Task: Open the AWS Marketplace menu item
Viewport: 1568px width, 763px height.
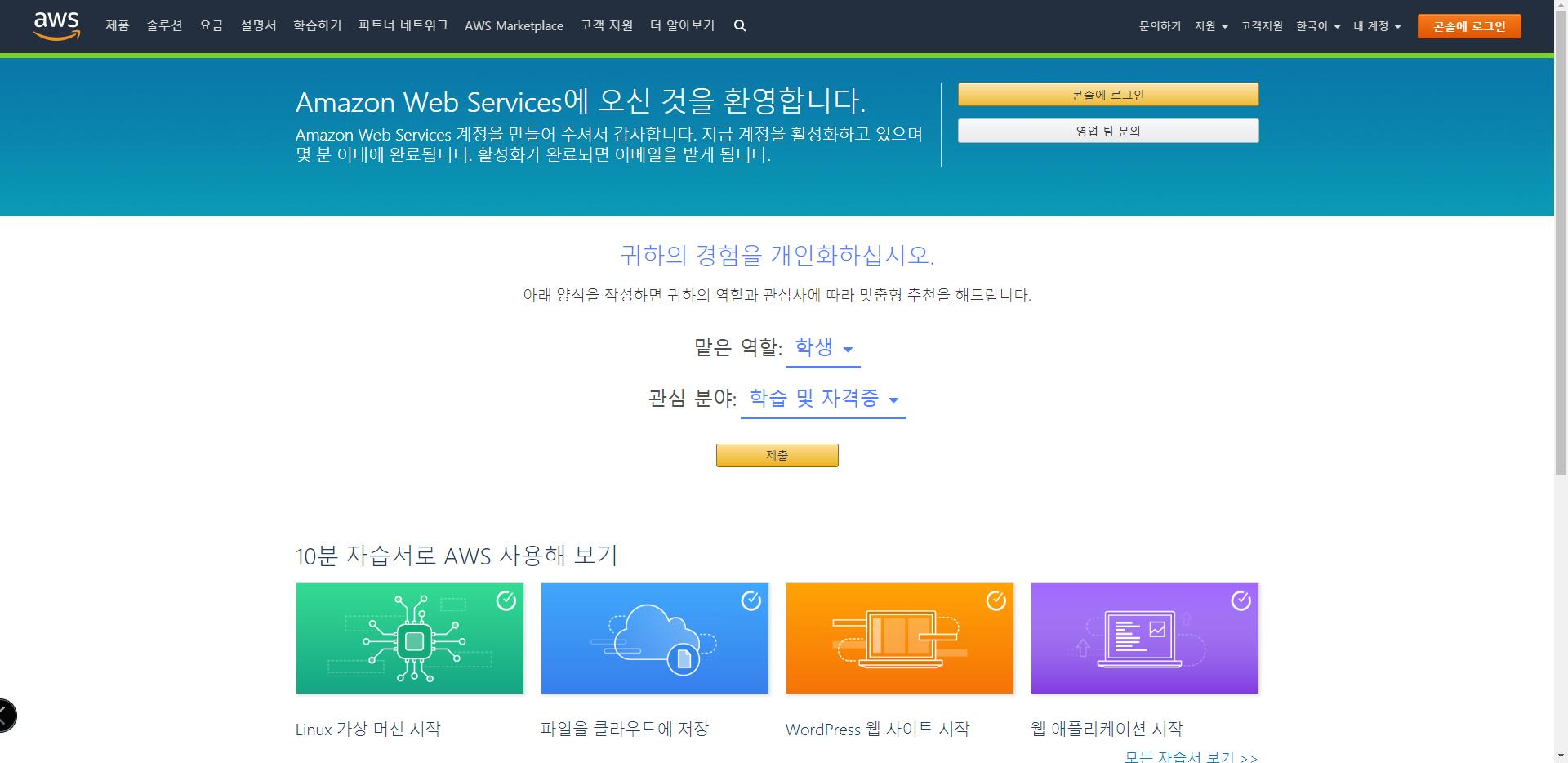Action: pos(514,26)
